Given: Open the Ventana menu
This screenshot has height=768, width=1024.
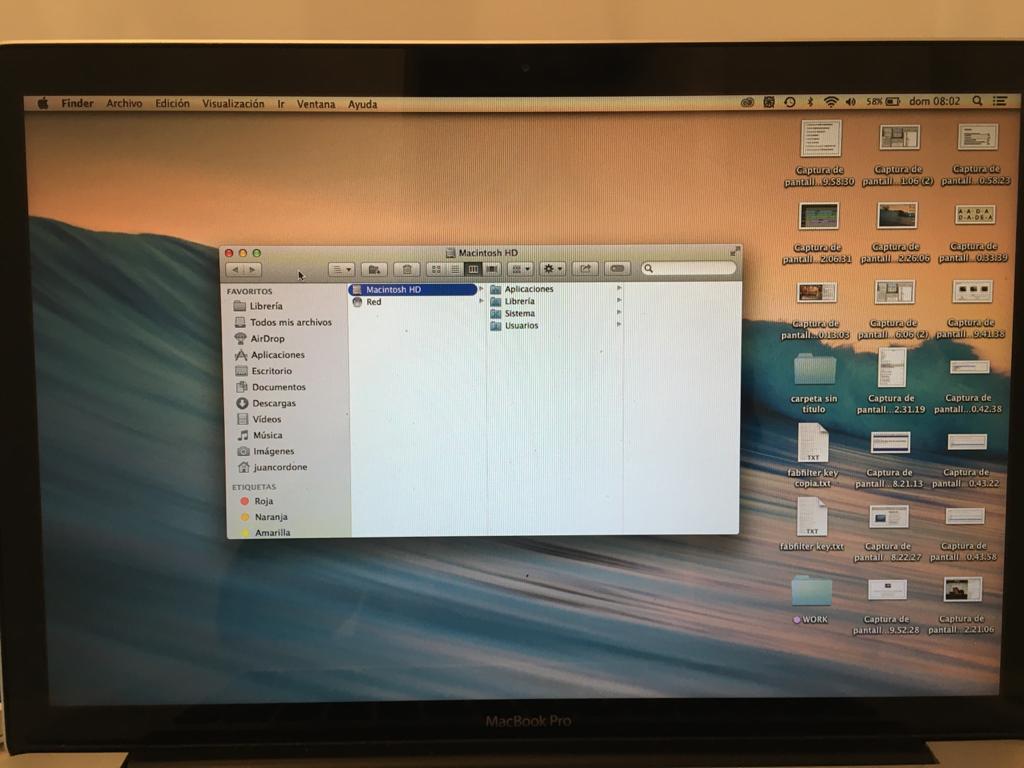Looking at the screenshot, I should click(x=316, y=104).
